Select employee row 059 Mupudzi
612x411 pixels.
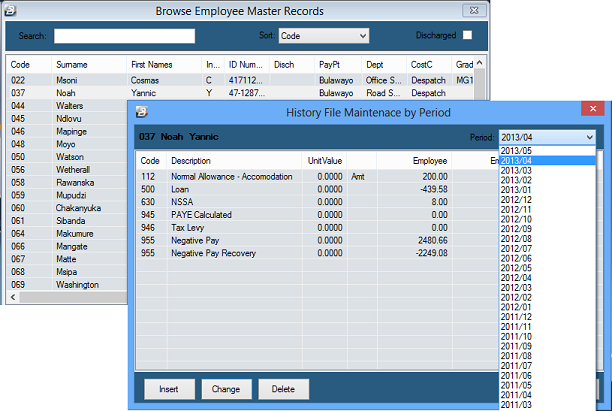[67, 195]
